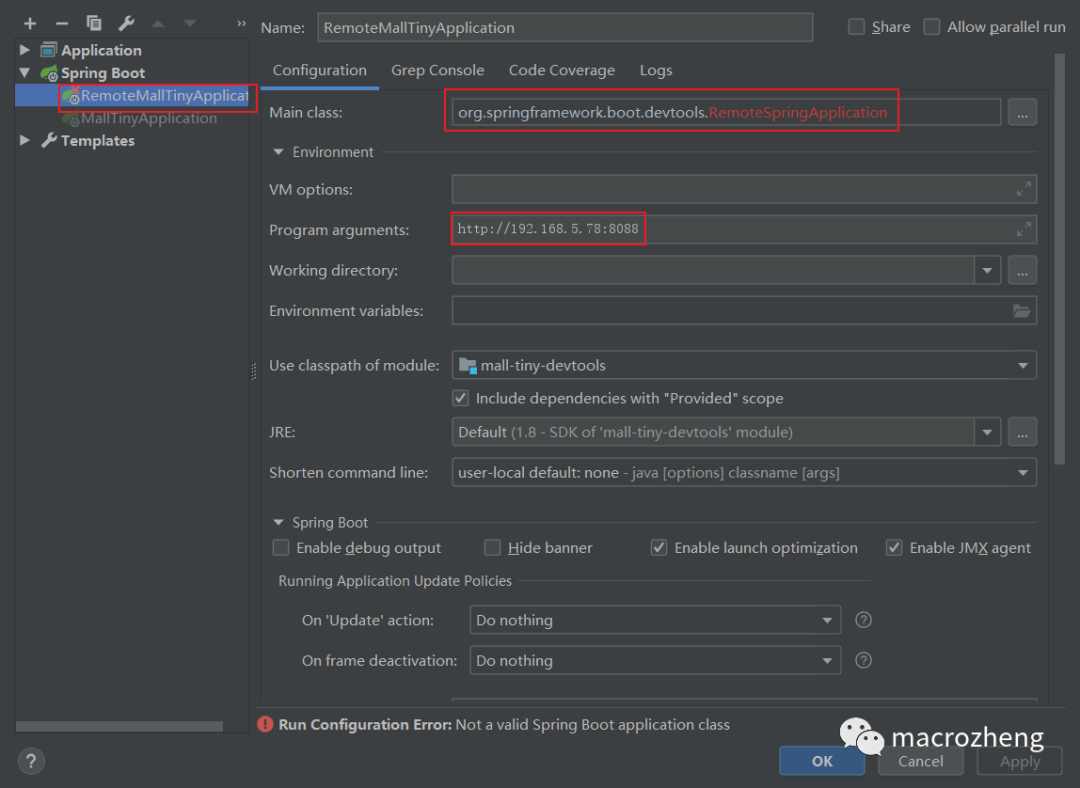
Task: Add a new run configuration with plus icon
Action: pos(30,24)
